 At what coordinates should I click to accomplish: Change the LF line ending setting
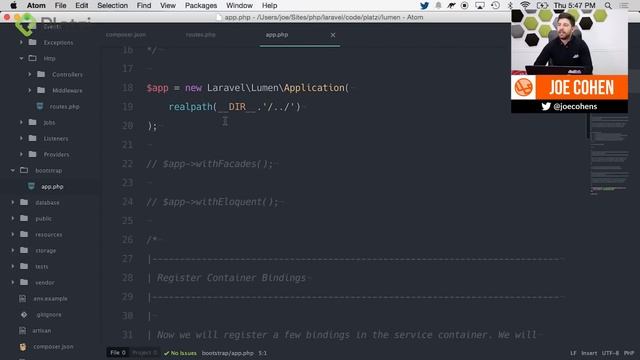tap(573, 353)
